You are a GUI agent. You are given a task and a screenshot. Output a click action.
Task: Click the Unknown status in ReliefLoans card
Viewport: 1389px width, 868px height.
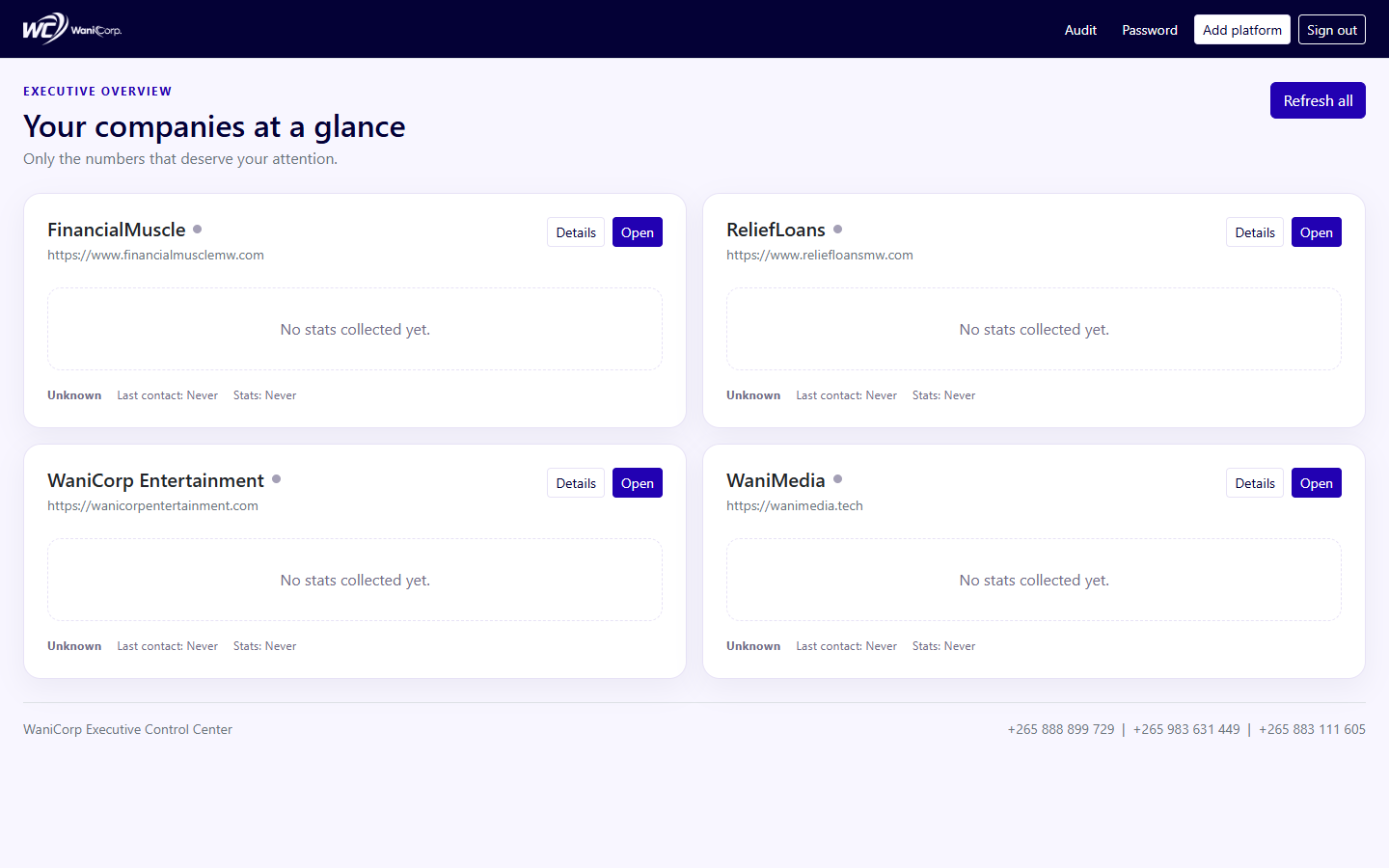tap(753, 395)
